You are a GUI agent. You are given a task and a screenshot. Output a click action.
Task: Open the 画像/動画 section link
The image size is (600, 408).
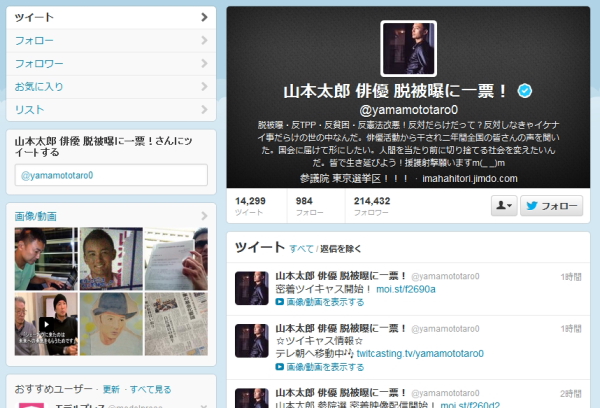[x=36, y=216]
